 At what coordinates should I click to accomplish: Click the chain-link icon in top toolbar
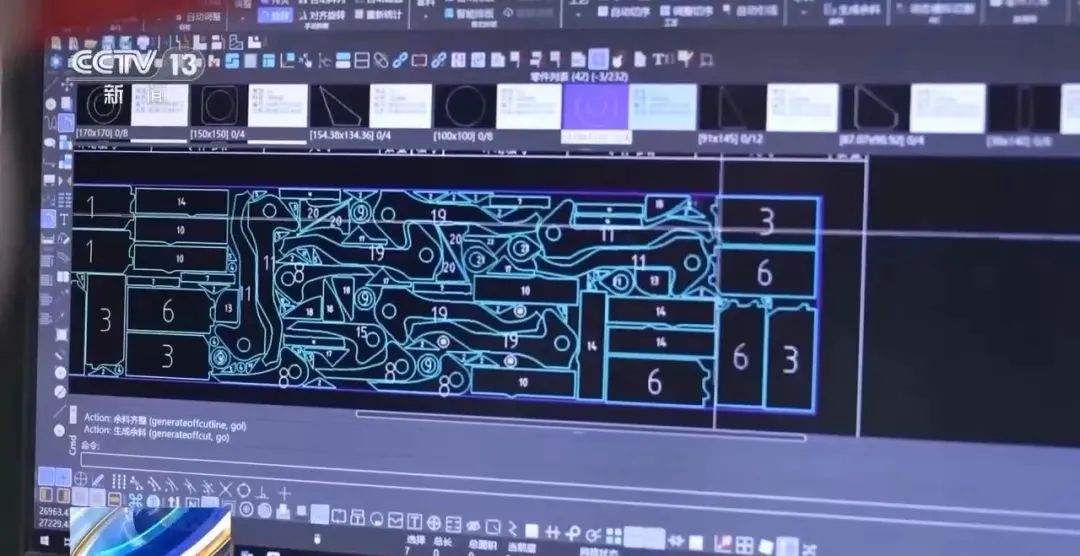click(x=399, y=60)
